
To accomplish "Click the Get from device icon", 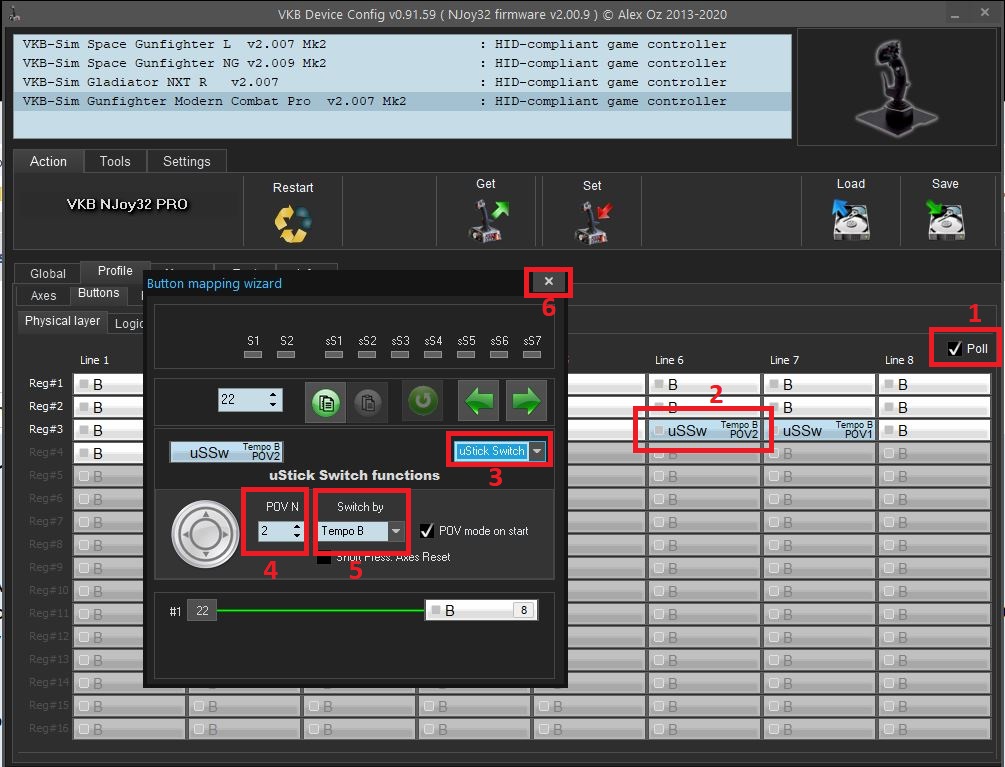I will pos(486,220).
